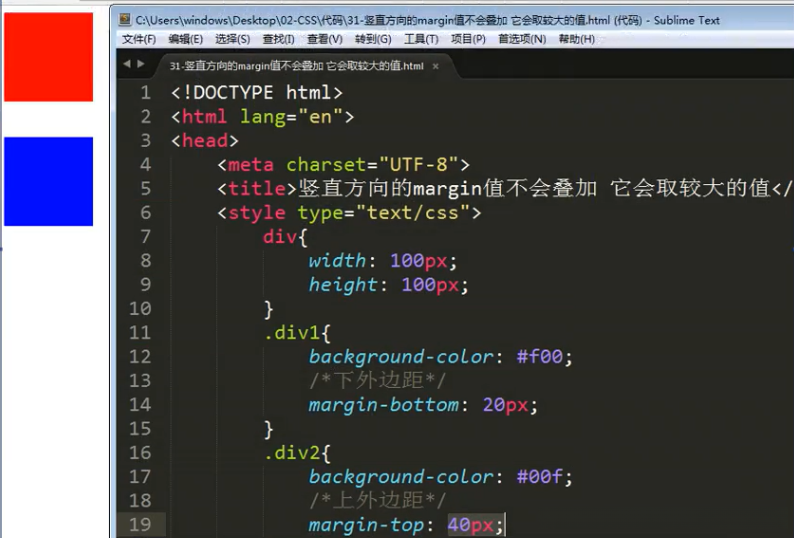This screenshot has height=538, width=794.
Task: Click line number 19 in gutter
Action: [x=140, y=524]
